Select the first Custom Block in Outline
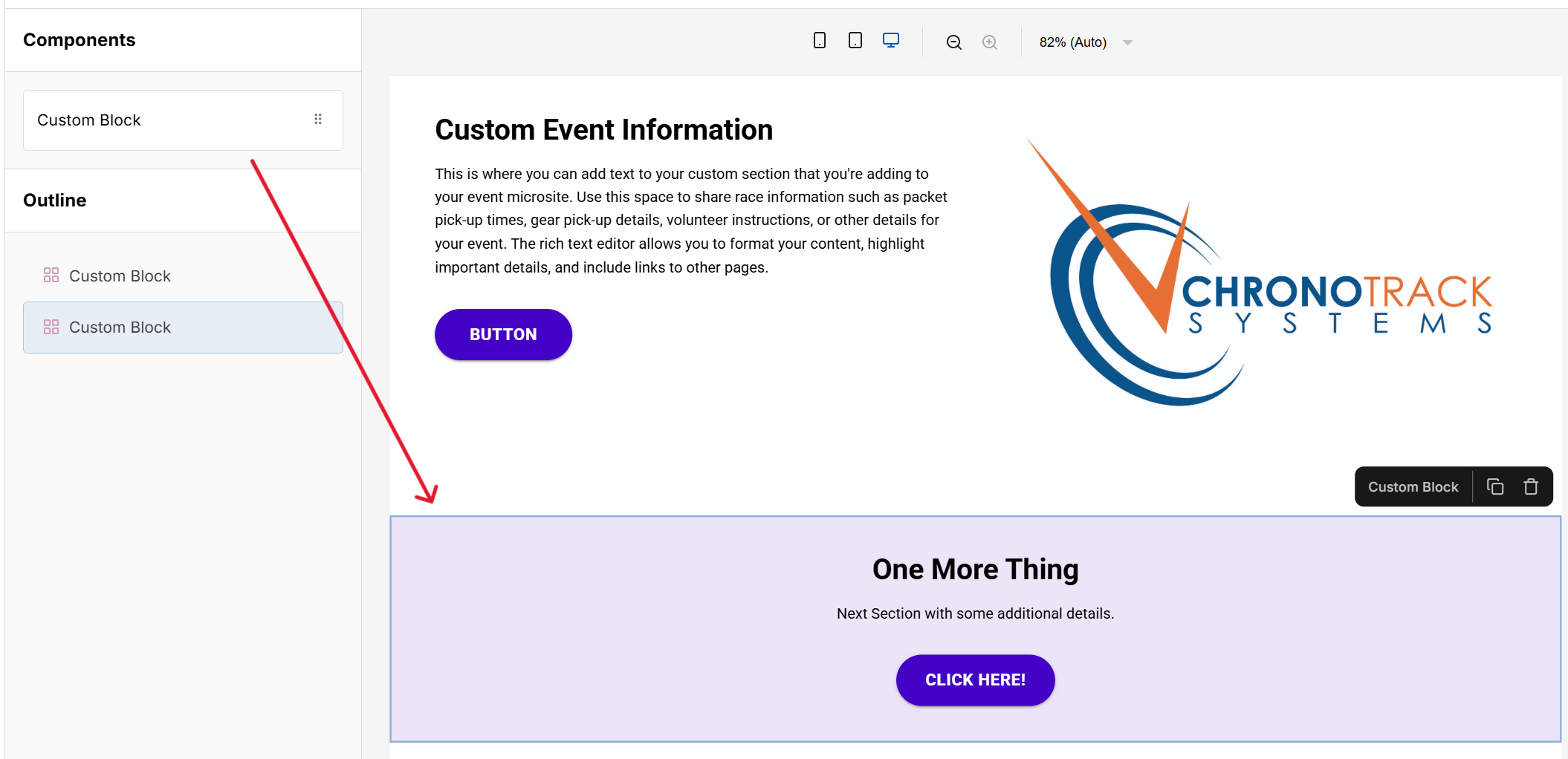This screenshot has height=759, width=1568. [x=120, y=276]
